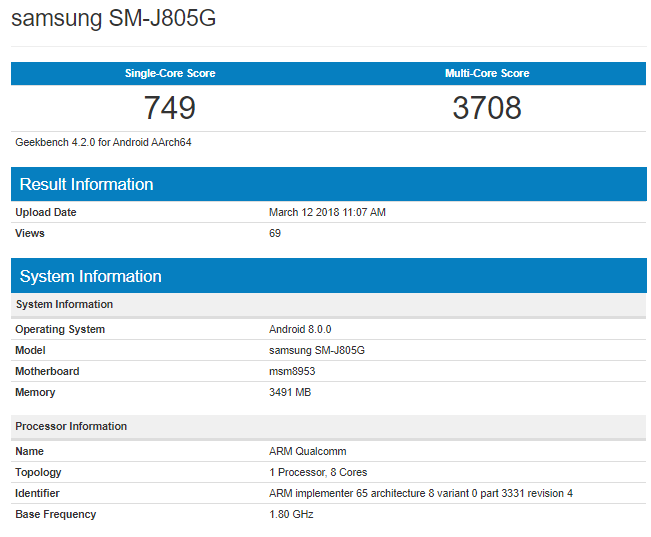651x537 pixels.
Task: Select the Multi-Core Score header
Action: [487, 73]
